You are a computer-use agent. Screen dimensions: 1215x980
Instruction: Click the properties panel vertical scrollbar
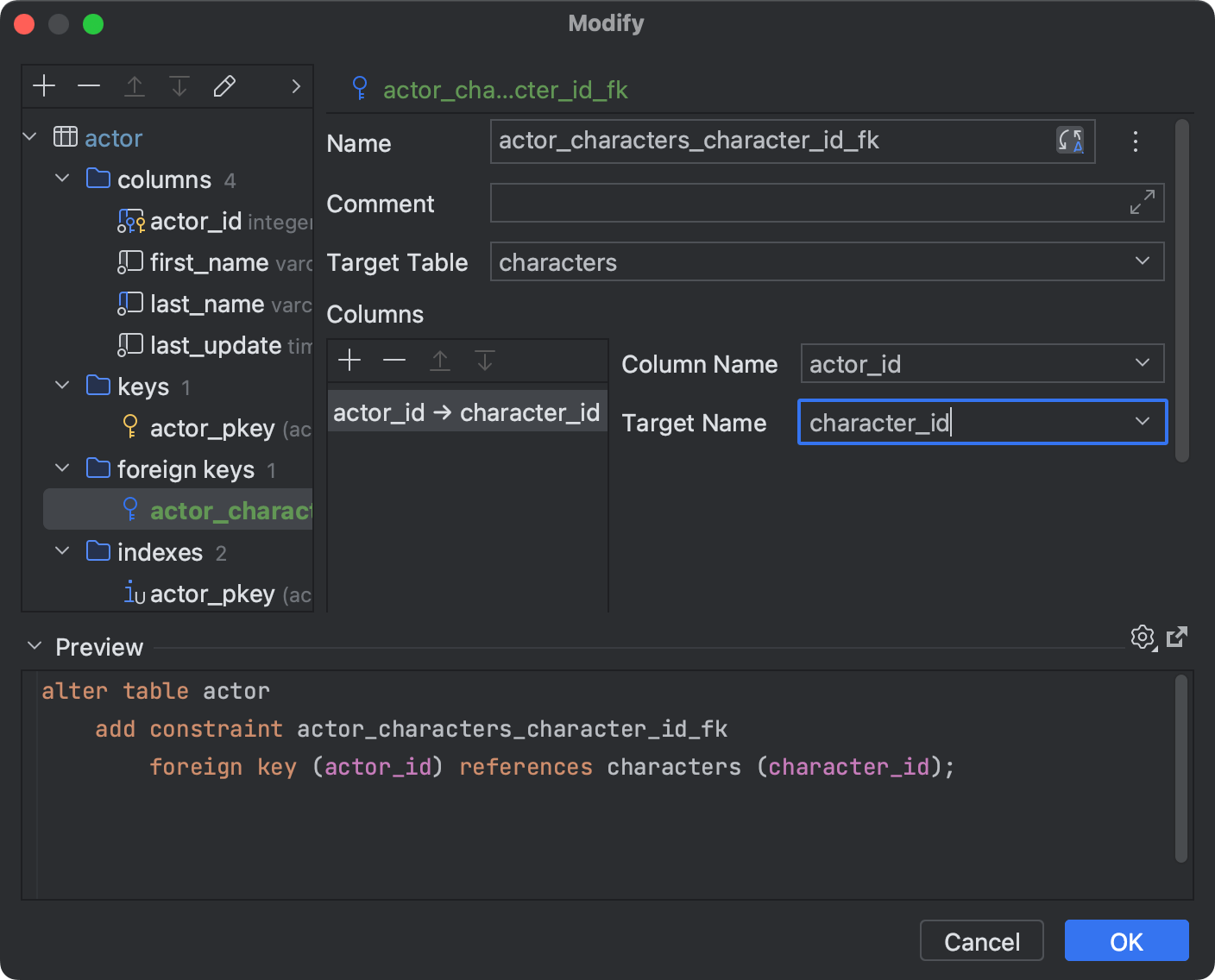(x=1182, y=291)
